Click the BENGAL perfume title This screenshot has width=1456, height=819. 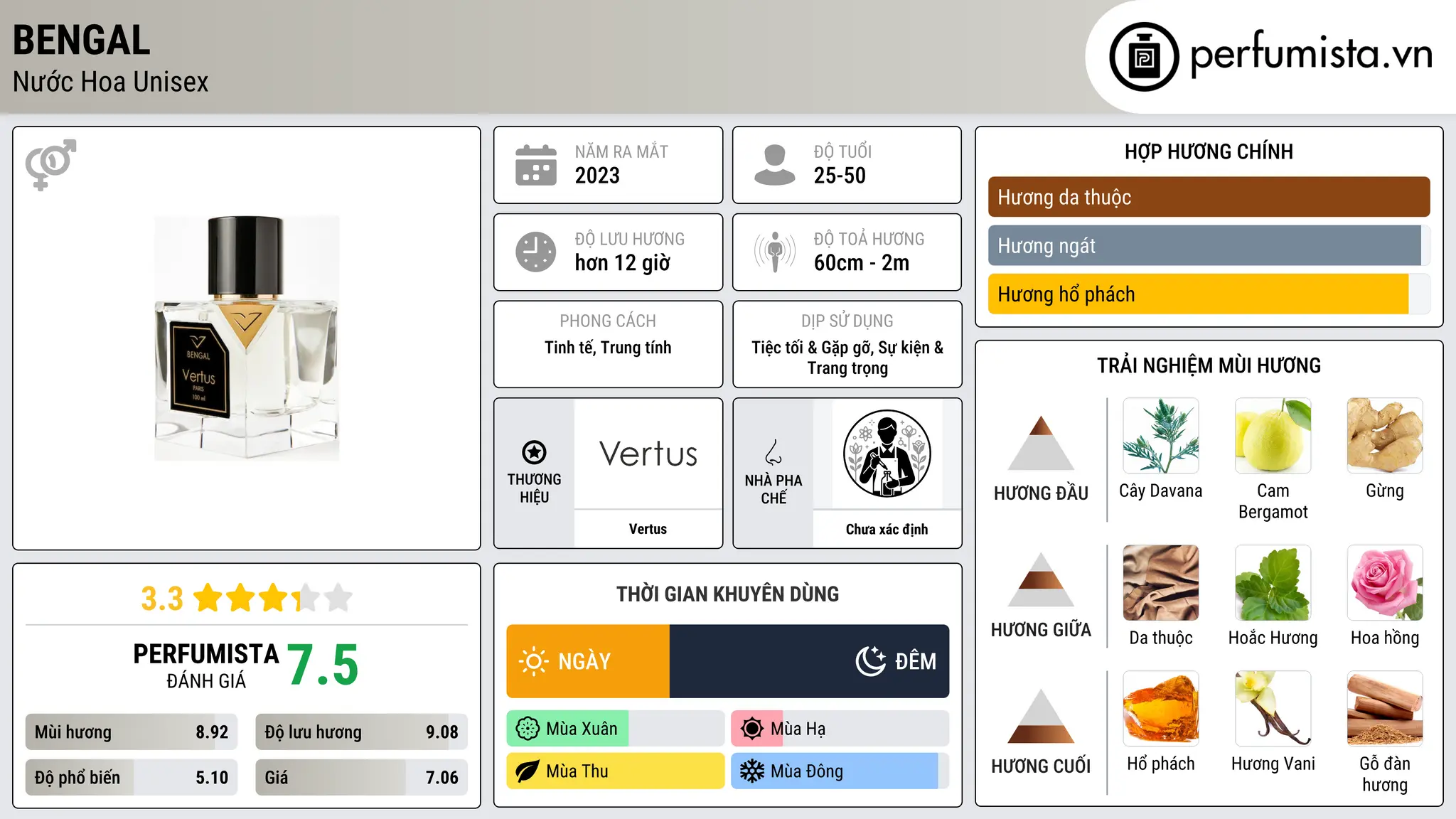82,40
